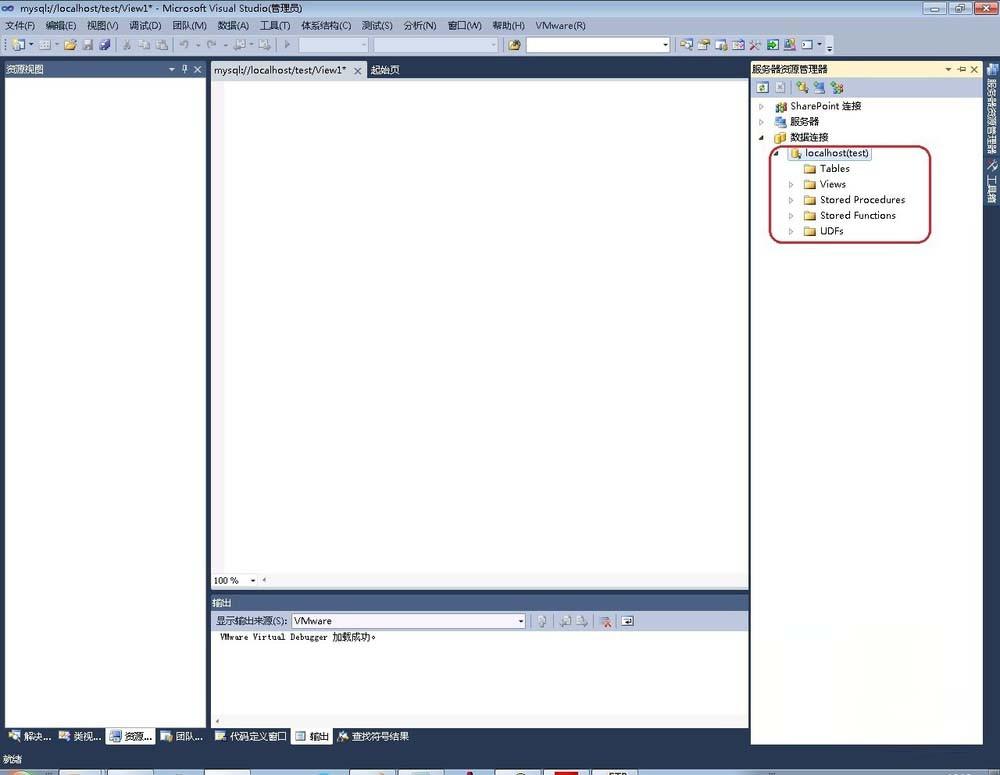The height and width of the screenshot is (775, 1000).
Task: Switch to the 类视... bottom tab
Action: (80, 736)
